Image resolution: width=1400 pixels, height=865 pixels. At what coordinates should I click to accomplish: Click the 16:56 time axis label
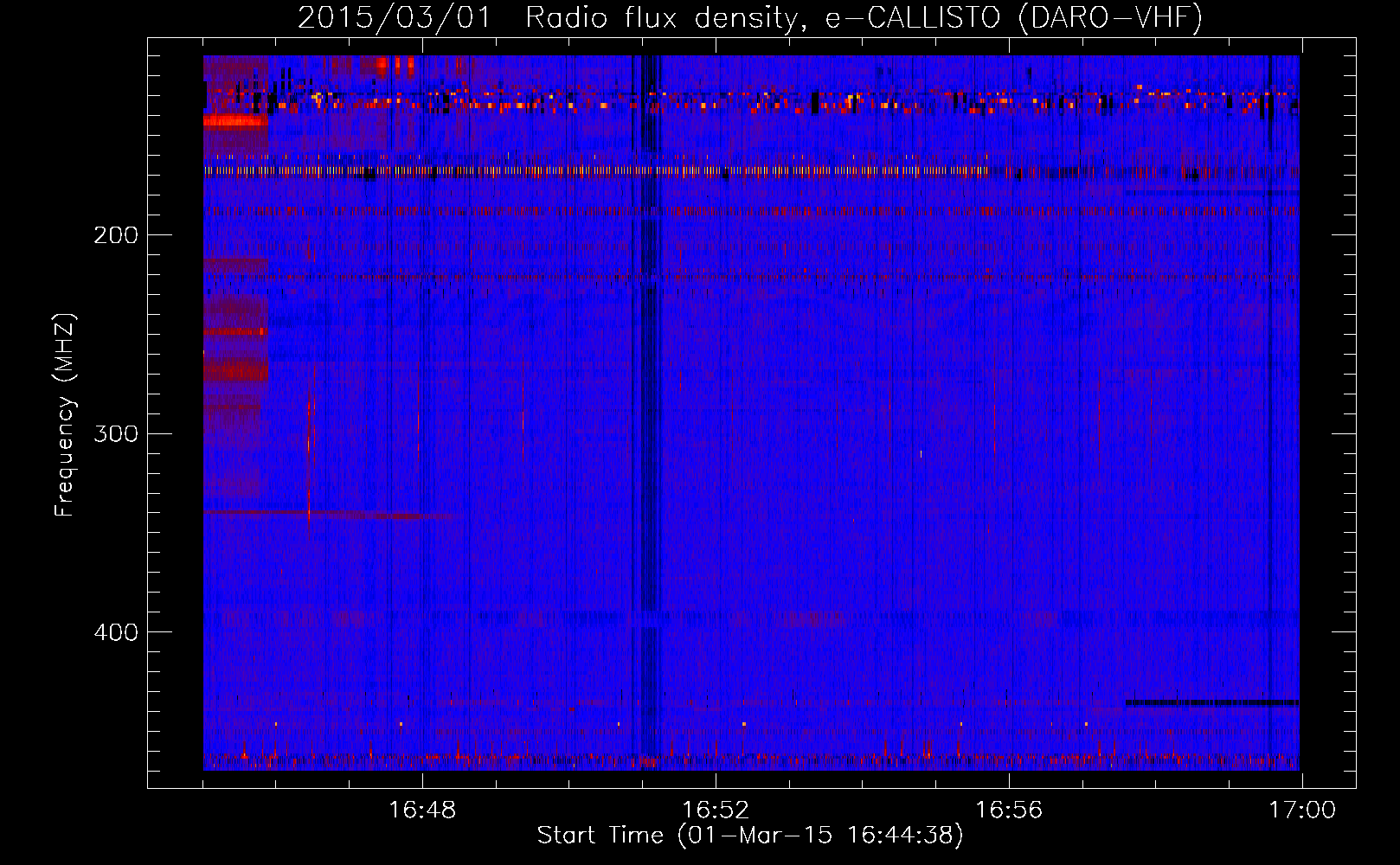pos(1009,810)
